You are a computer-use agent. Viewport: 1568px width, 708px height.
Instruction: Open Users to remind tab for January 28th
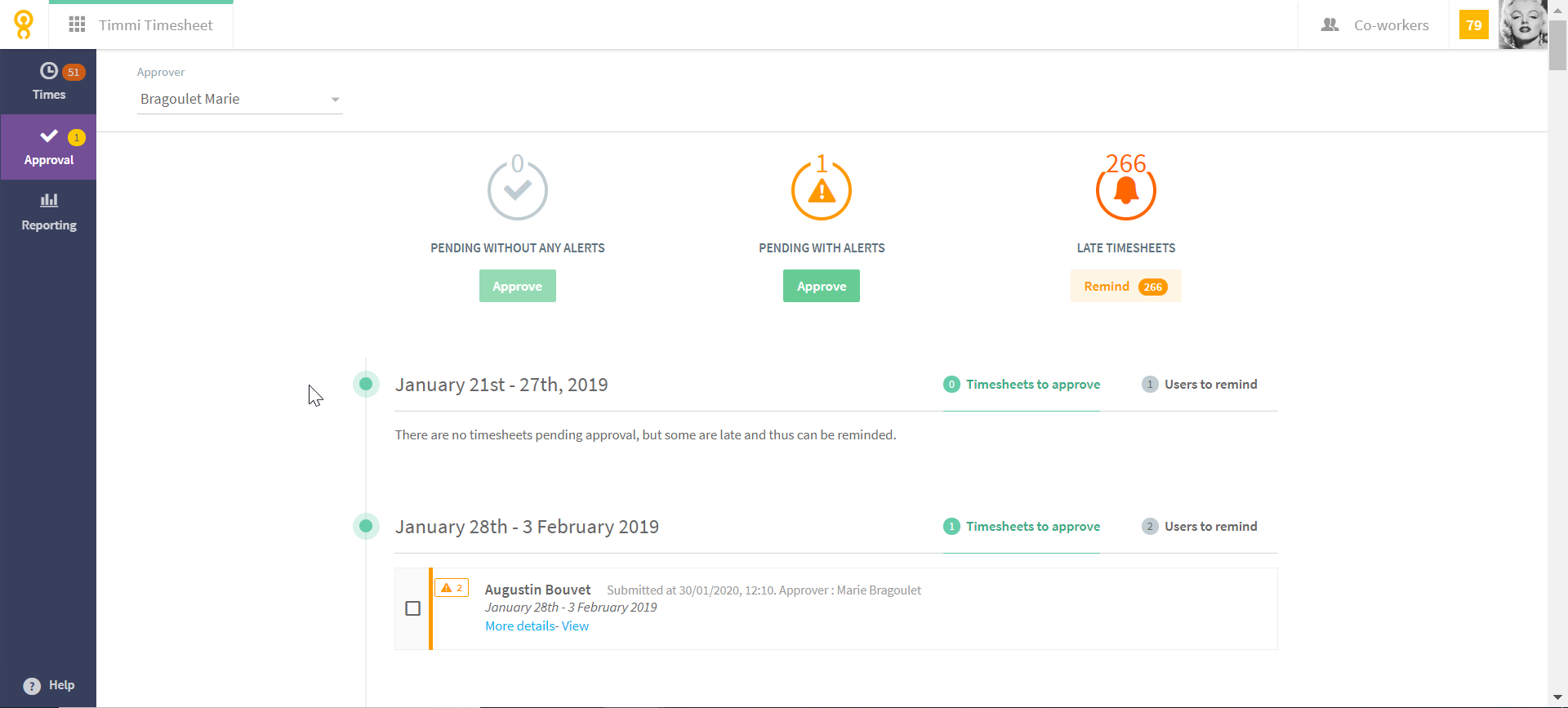click(1199, 527)
